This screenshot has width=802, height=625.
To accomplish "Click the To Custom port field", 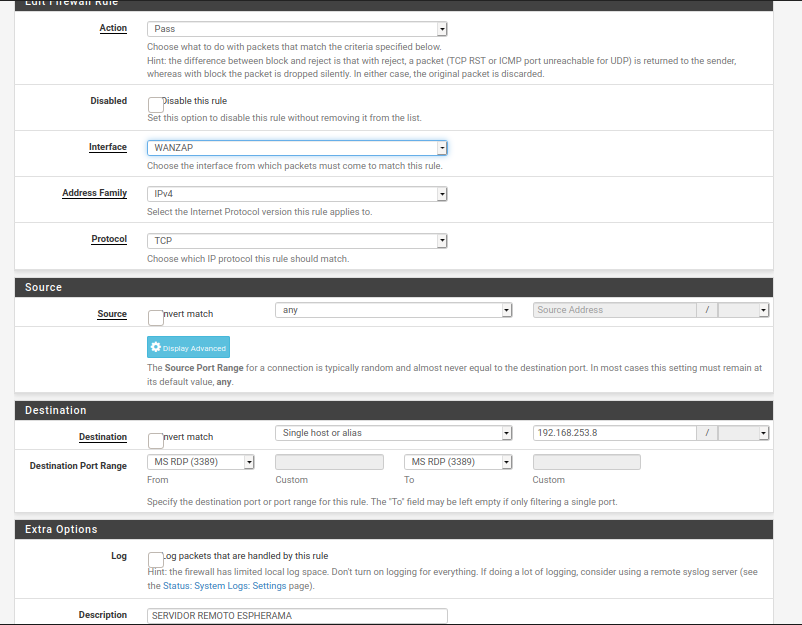I will pyautogui.click(x=587, y=462).
